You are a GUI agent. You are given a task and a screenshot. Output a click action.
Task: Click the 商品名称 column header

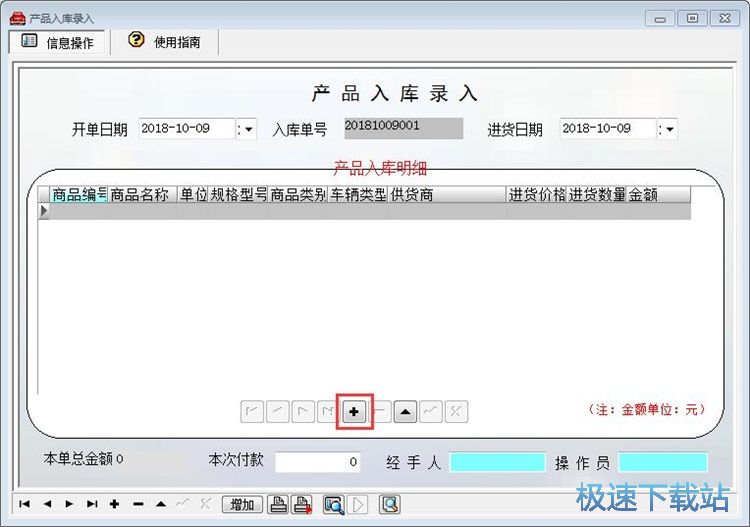click(x=143, y=195)
